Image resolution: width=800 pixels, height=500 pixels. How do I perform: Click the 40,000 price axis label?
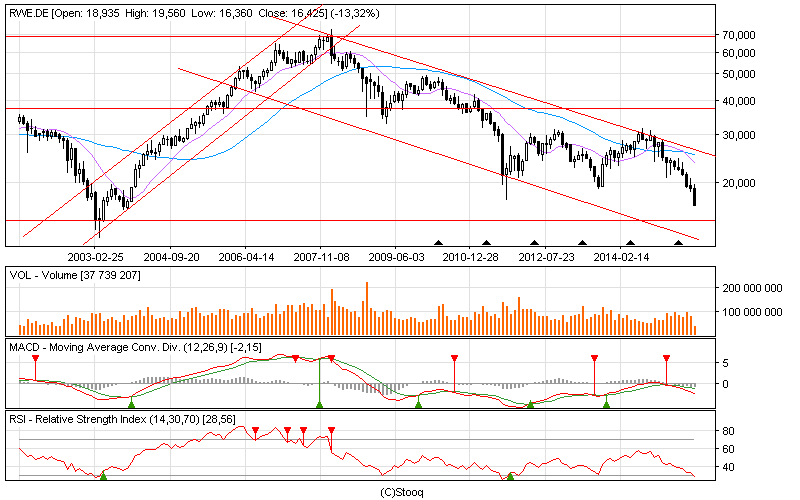tap(739, 101)
